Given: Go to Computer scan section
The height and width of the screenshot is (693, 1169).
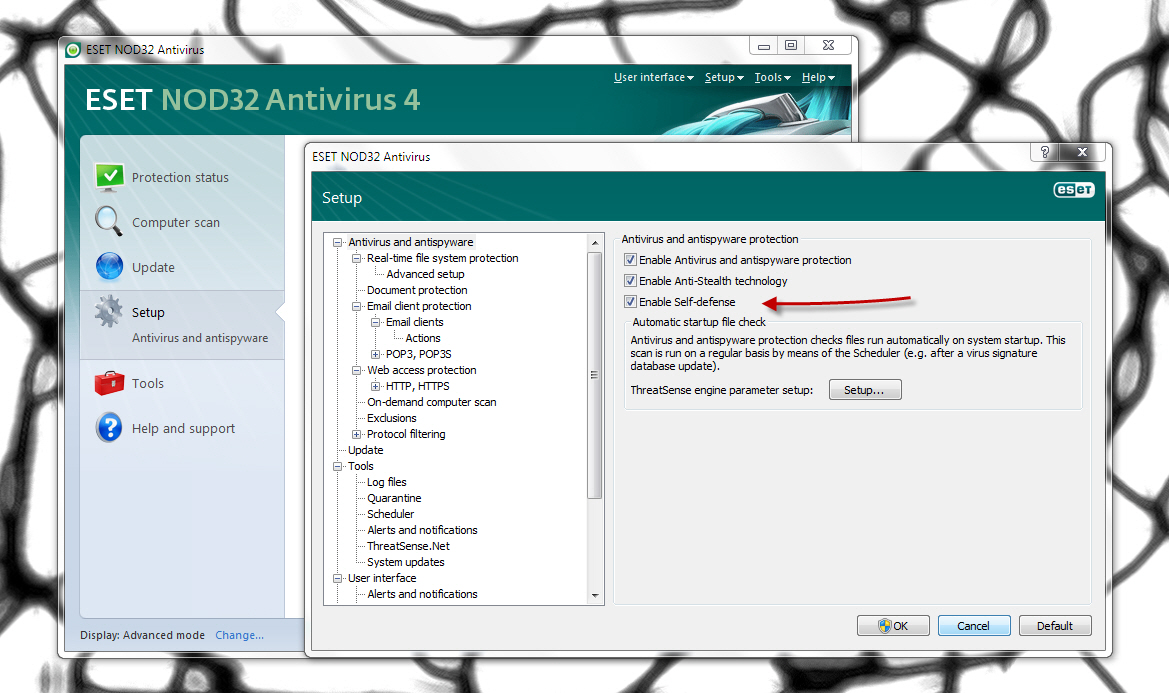Looking at the screenshot, I should click(x=176, y=222).
